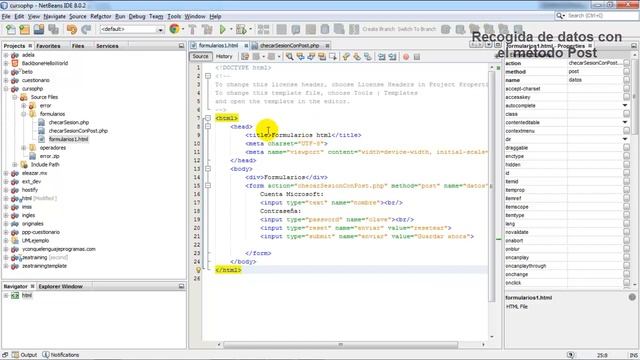Collapse the <html> code fold
Viewport: 640px width, 360px height.
pyautogui.click(x=208, y=118)
